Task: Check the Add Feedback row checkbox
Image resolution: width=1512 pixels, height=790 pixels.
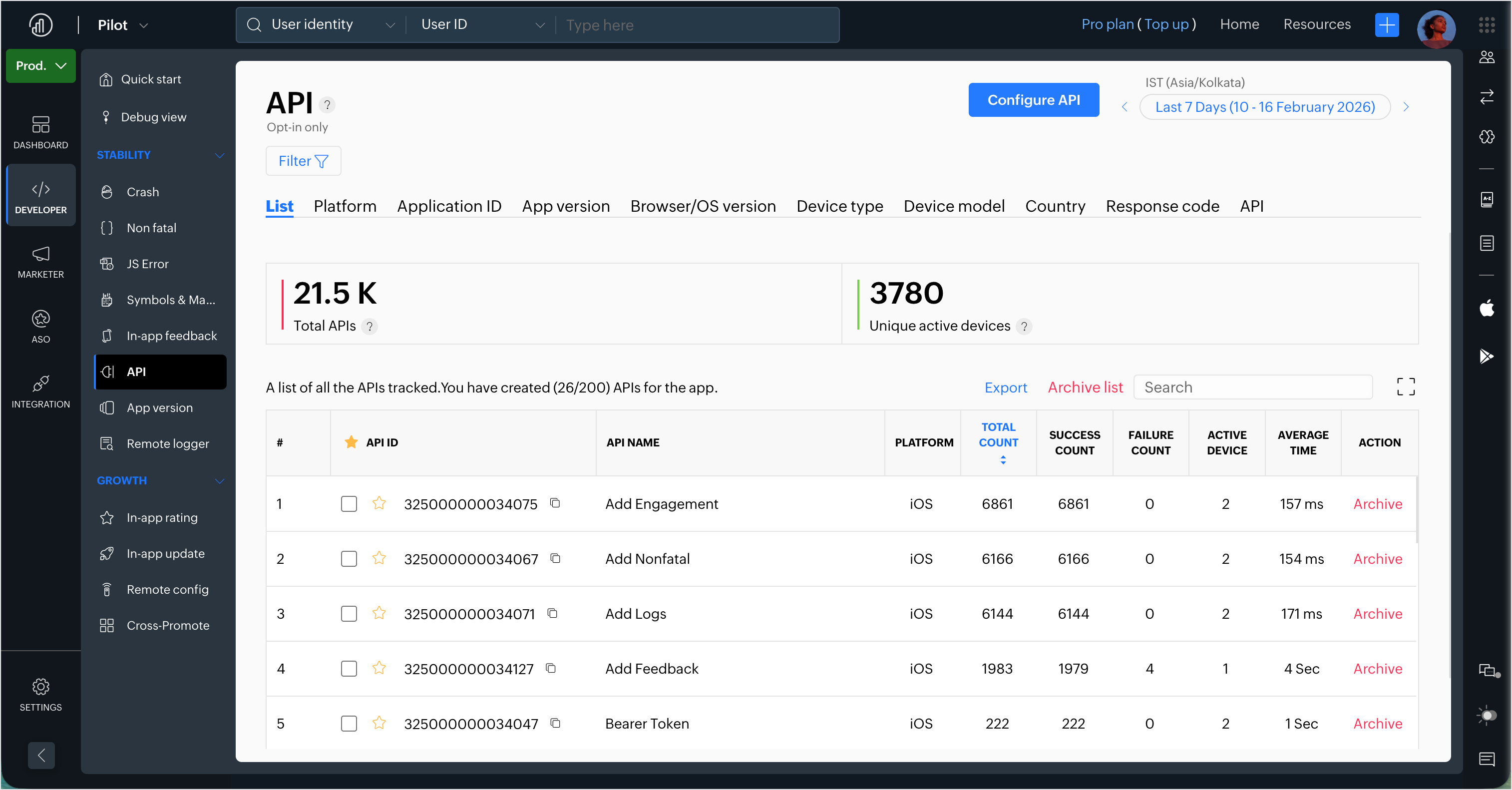Action: [x=349, y=669]
